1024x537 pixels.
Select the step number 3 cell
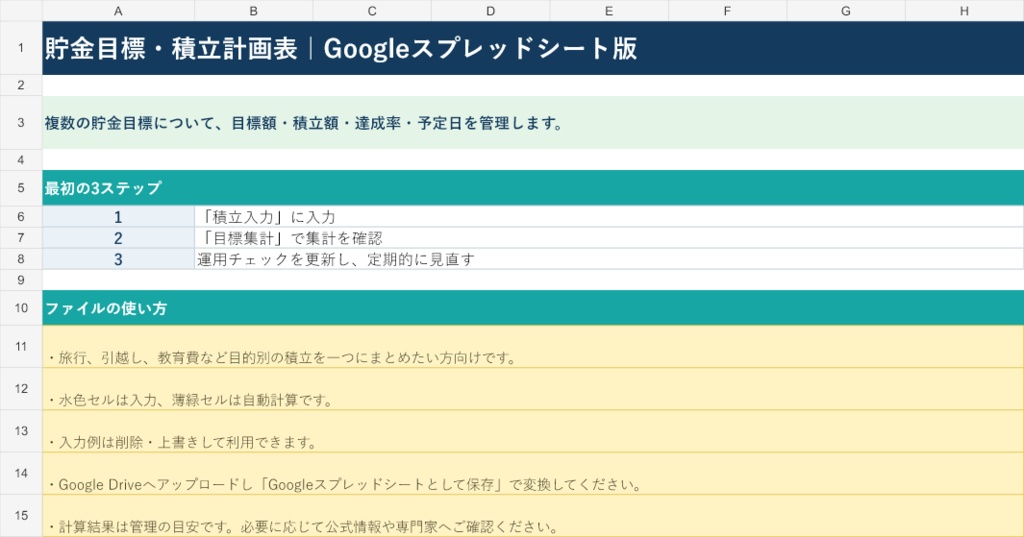pos(118,259)
